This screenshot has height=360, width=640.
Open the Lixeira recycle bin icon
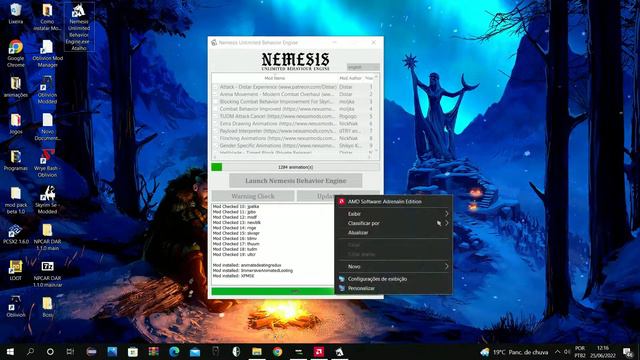[16, 13]
